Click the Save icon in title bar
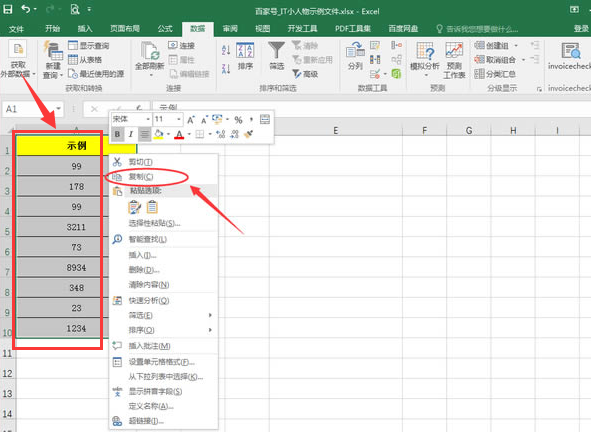The width and height of the screenshot is (591, 432). [x=8, y=9]
